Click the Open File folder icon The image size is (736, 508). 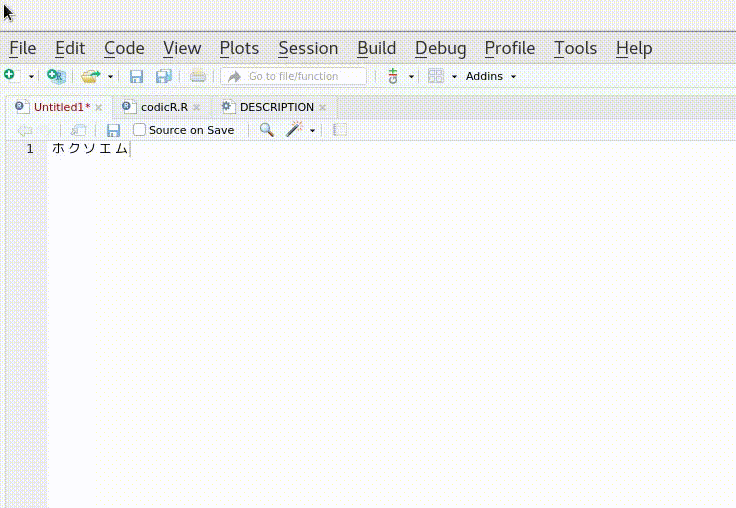point(91,76)
